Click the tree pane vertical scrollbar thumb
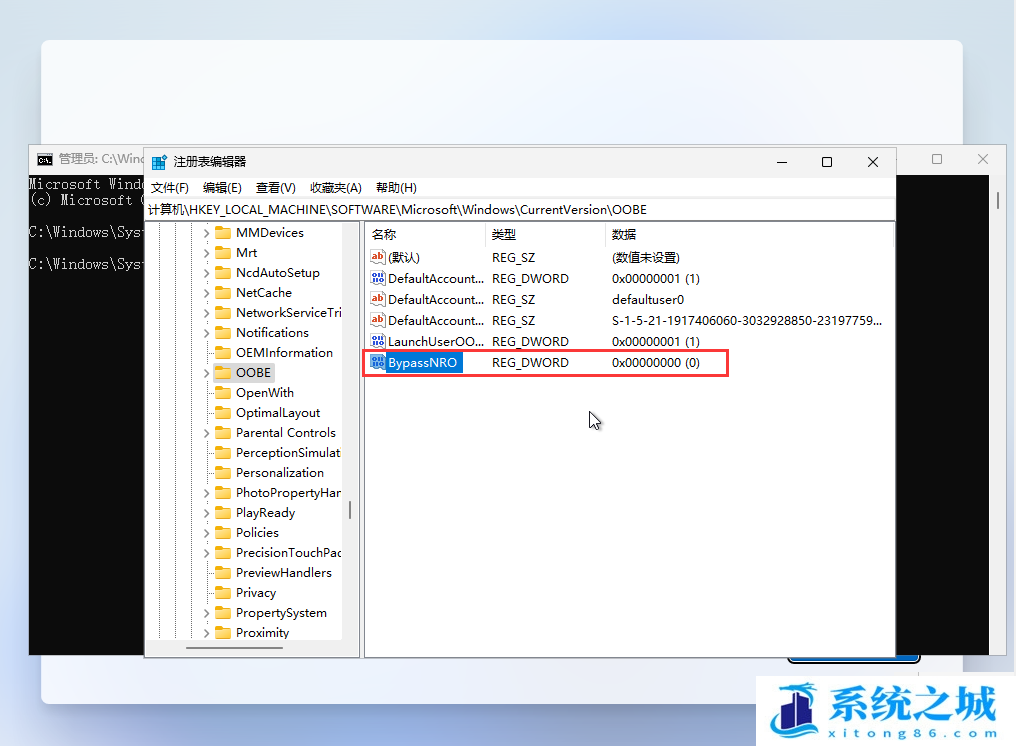Viewport: 1016px width, 746px height. (350, 510)
